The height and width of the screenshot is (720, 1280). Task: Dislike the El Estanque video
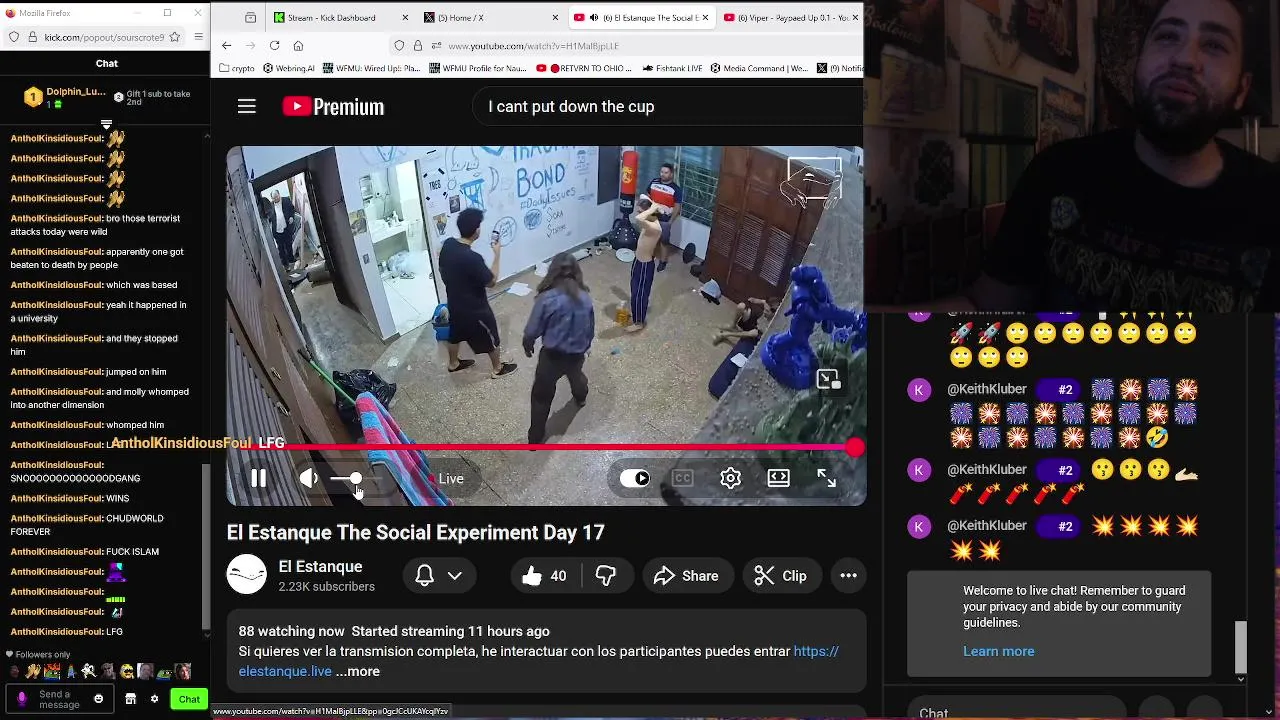(606, 576)
